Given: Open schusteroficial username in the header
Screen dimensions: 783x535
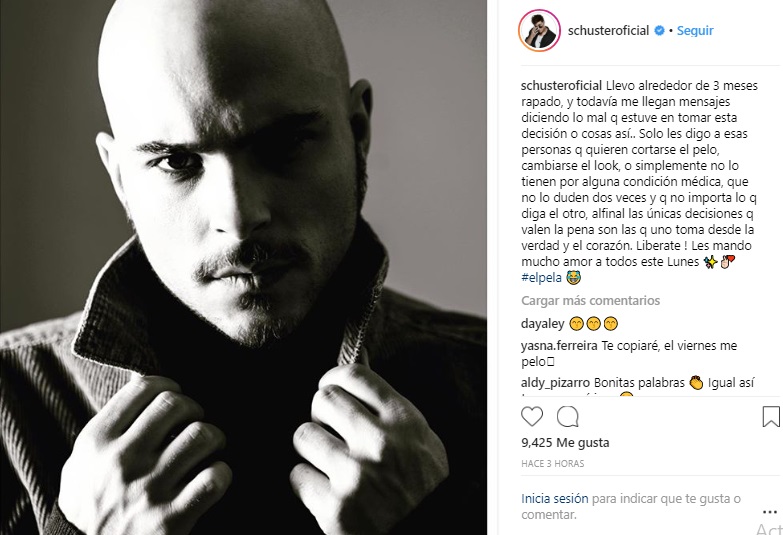Looking at the screenshot, I should tap(608, 30).
